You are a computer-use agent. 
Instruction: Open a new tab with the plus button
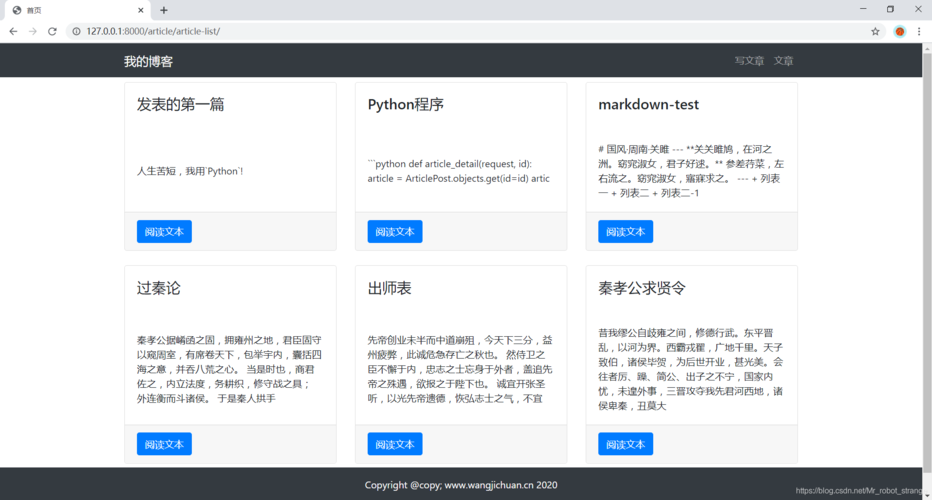[x=164, y=10]
